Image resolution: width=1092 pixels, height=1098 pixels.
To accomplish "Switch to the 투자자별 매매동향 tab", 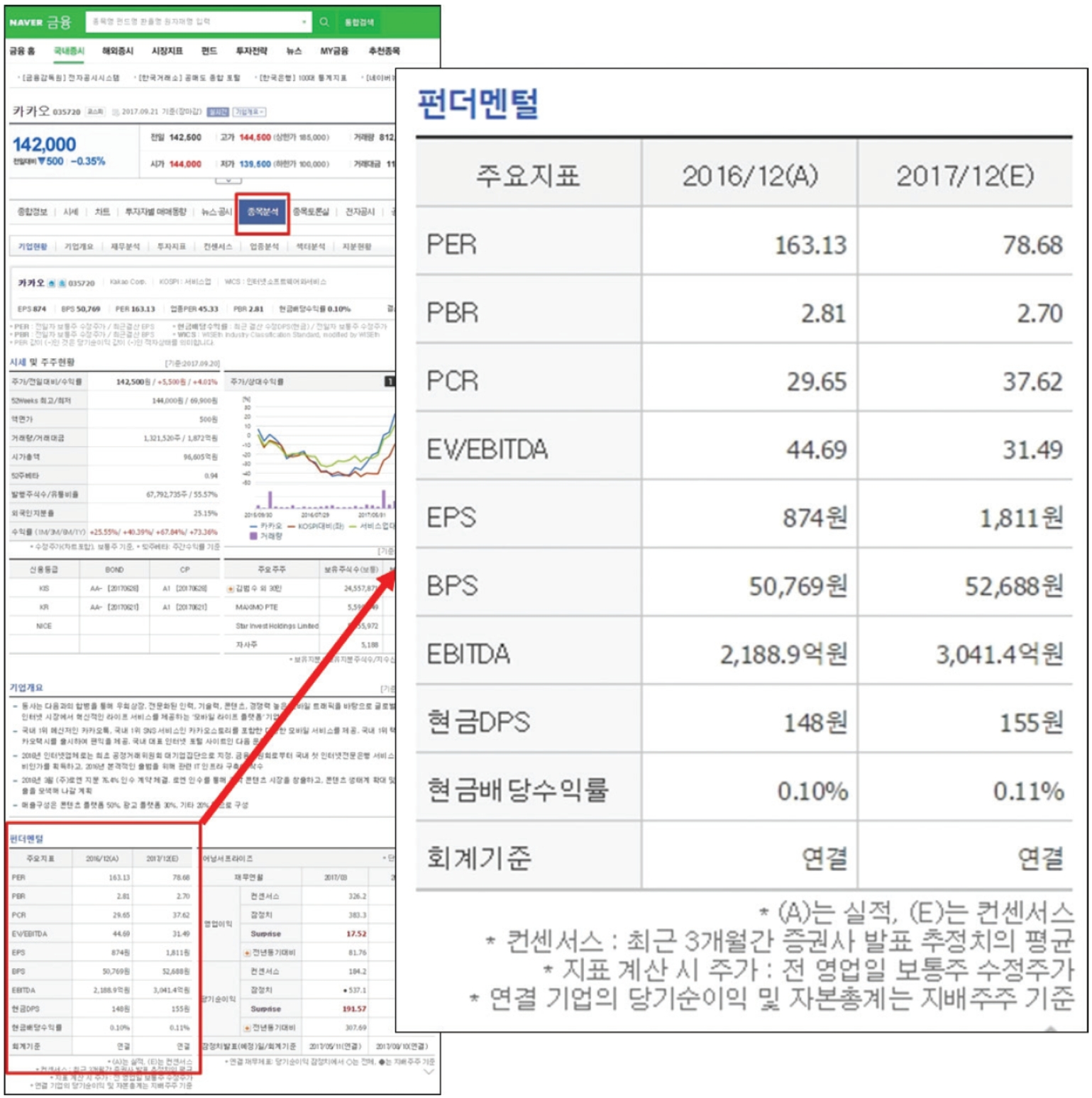I will coord(155,212).
